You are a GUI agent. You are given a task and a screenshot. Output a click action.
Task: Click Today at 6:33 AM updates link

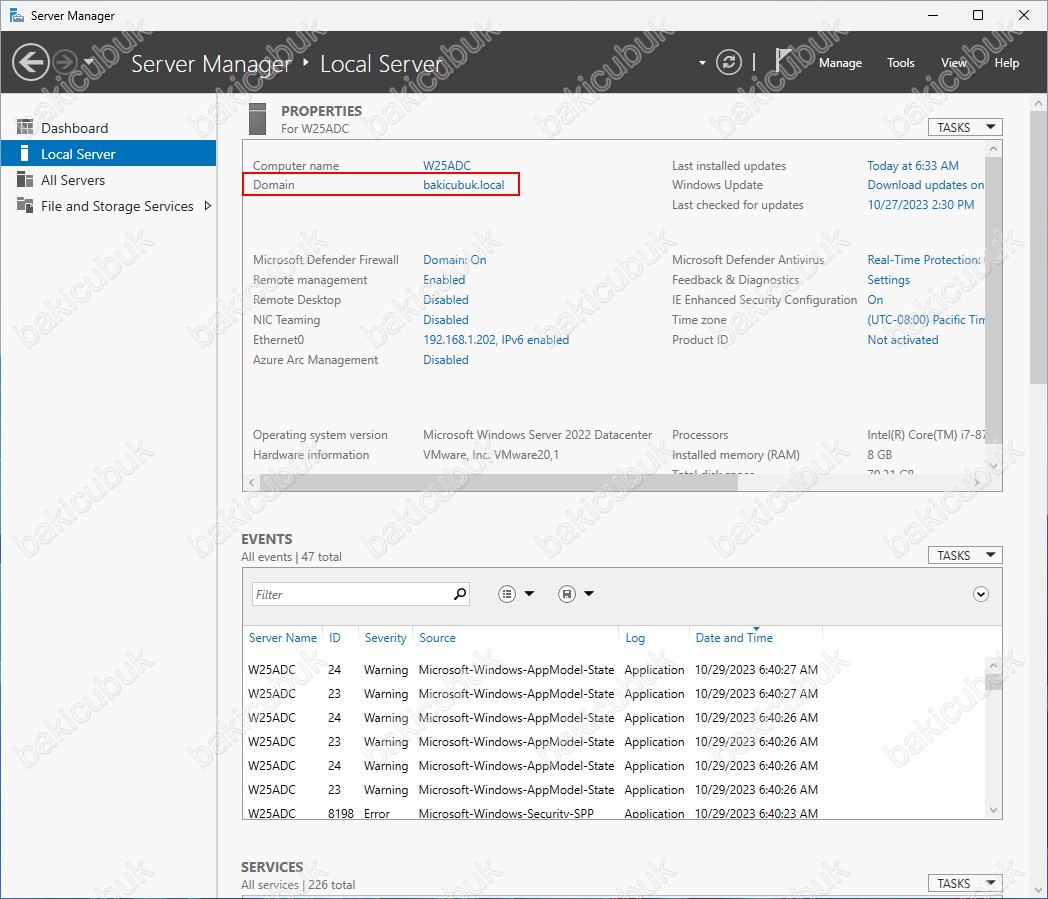coord(912,166)
